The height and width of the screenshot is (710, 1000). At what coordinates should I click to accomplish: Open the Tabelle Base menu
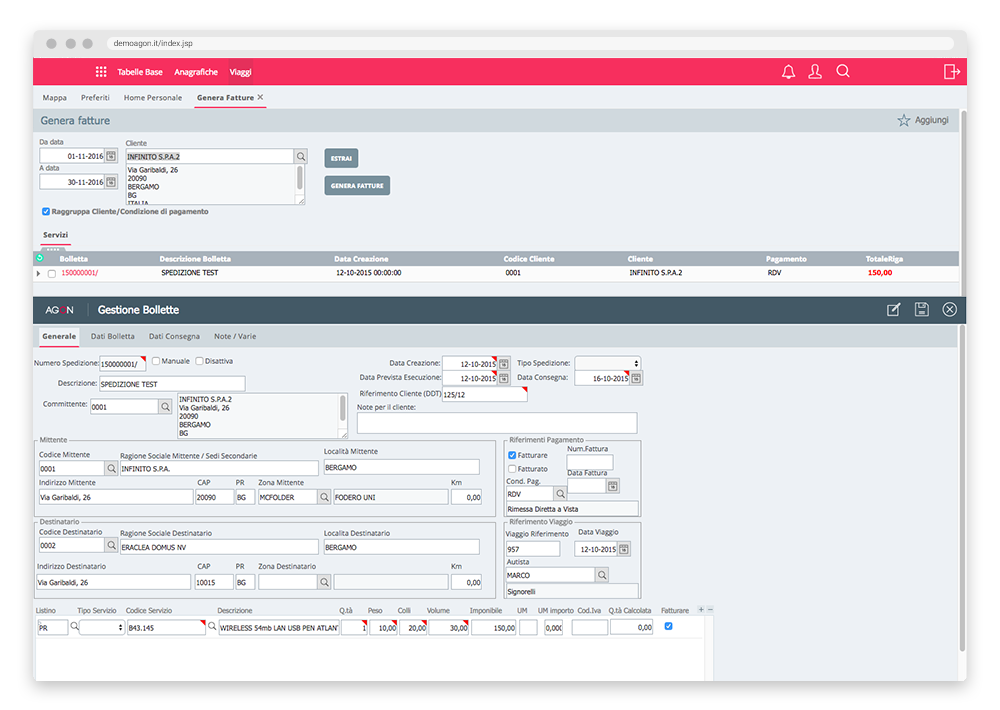[x=140, y=72]
